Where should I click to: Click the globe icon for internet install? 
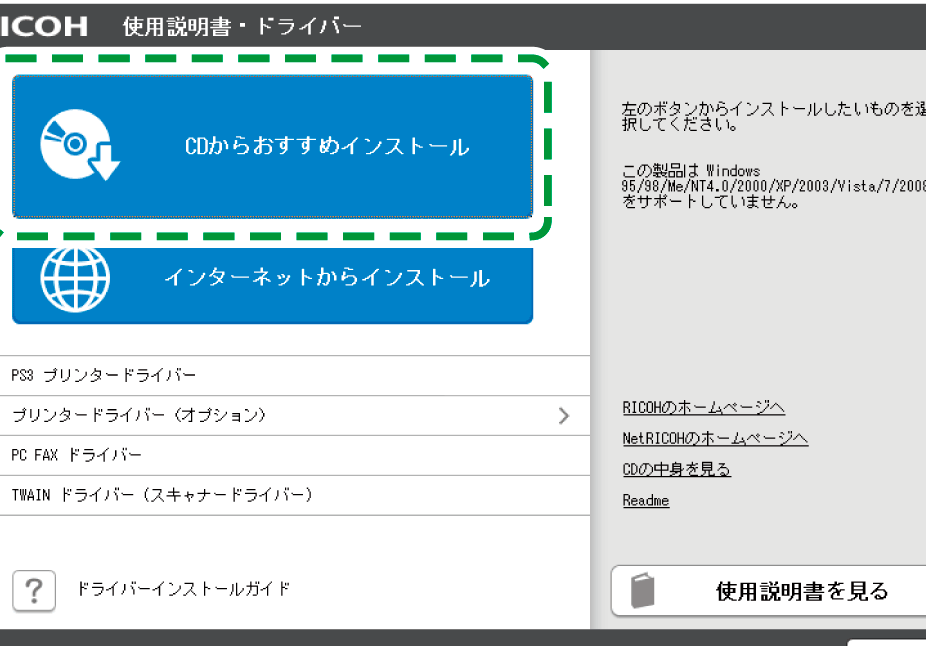point(75,277)
